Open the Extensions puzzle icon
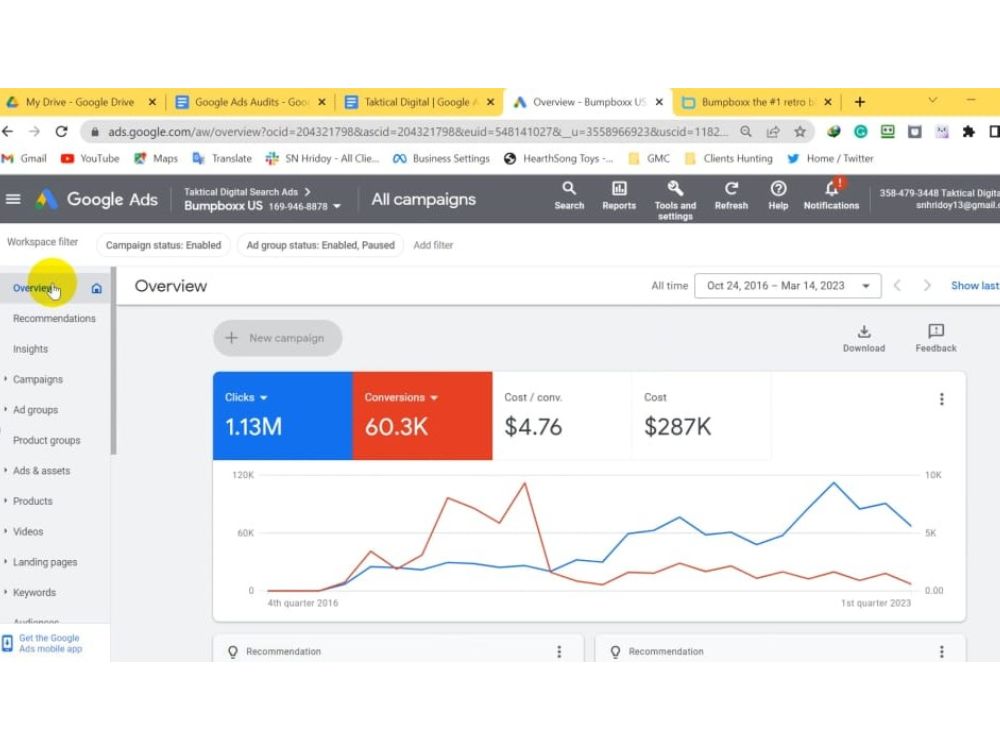 968,131
